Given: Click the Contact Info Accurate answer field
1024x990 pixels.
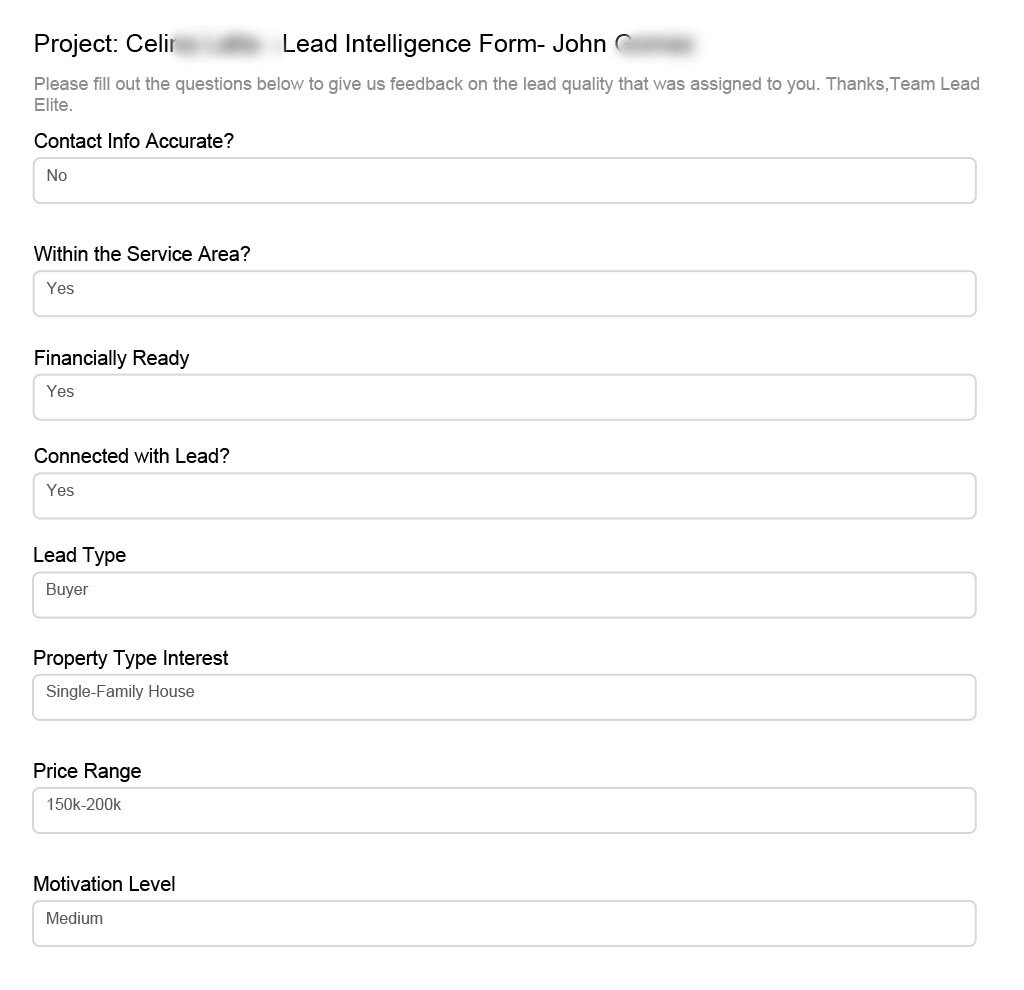Looking at the screenshot, I should tap(504, 181).
